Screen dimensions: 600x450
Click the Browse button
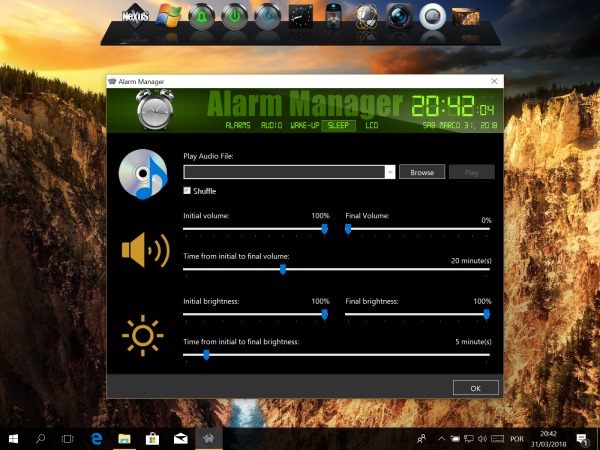coord(422,172)
